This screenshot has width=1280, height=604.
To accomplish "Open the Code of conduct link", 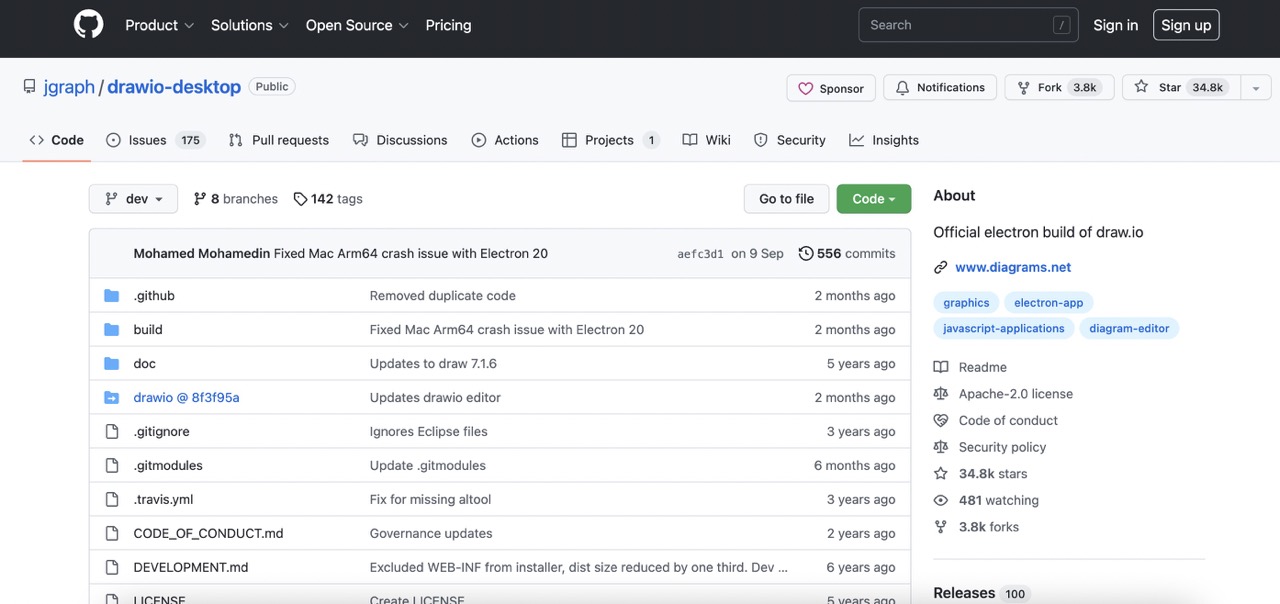I will coord(1008,421).
